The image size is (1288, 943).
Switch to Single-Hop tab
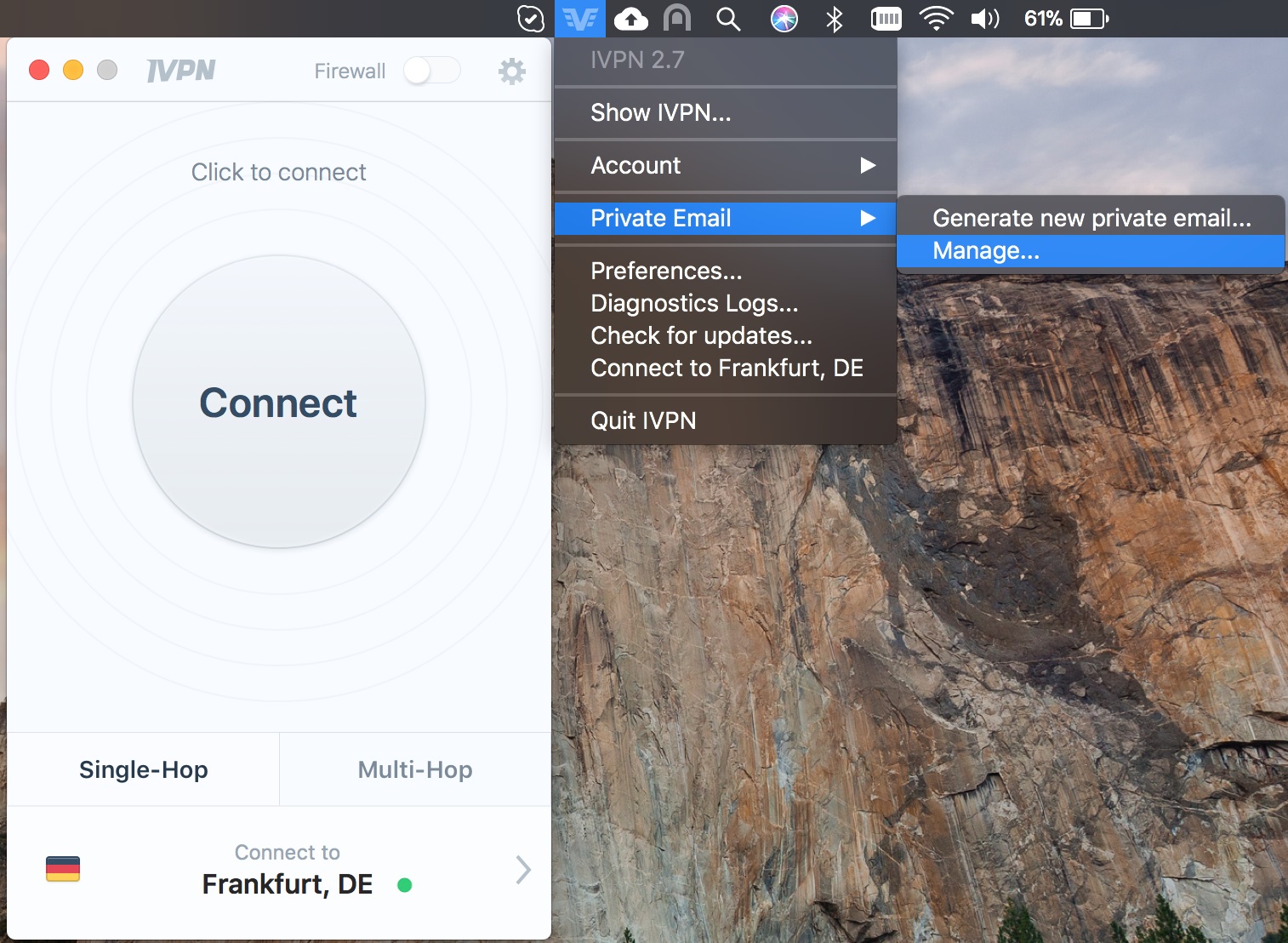coord(143,769)
